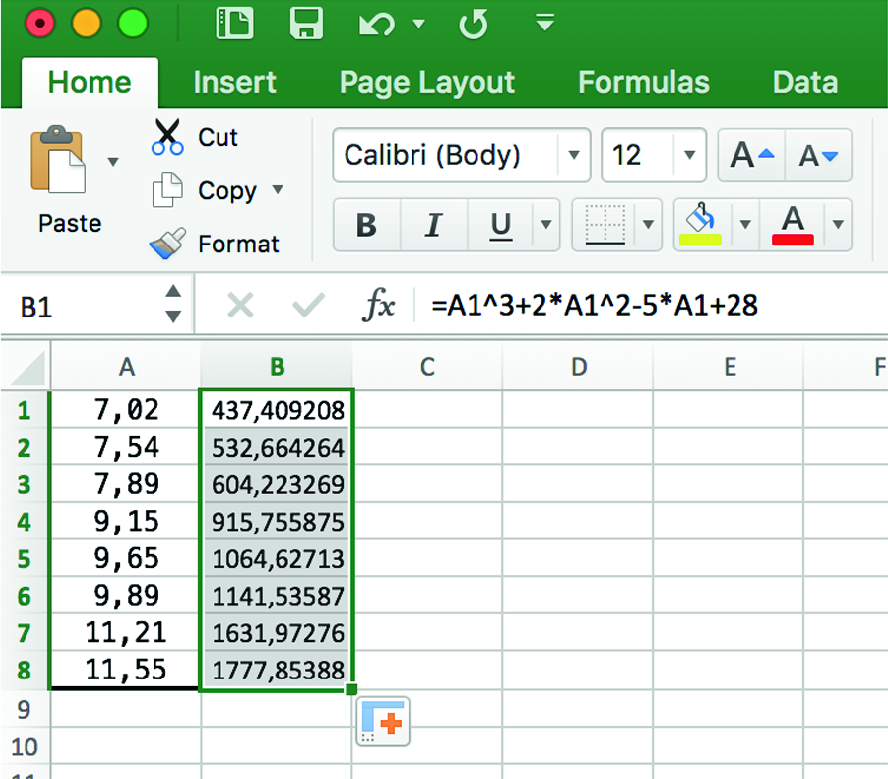
Task: Select row 9 header
Action: (x=25, y=709)
